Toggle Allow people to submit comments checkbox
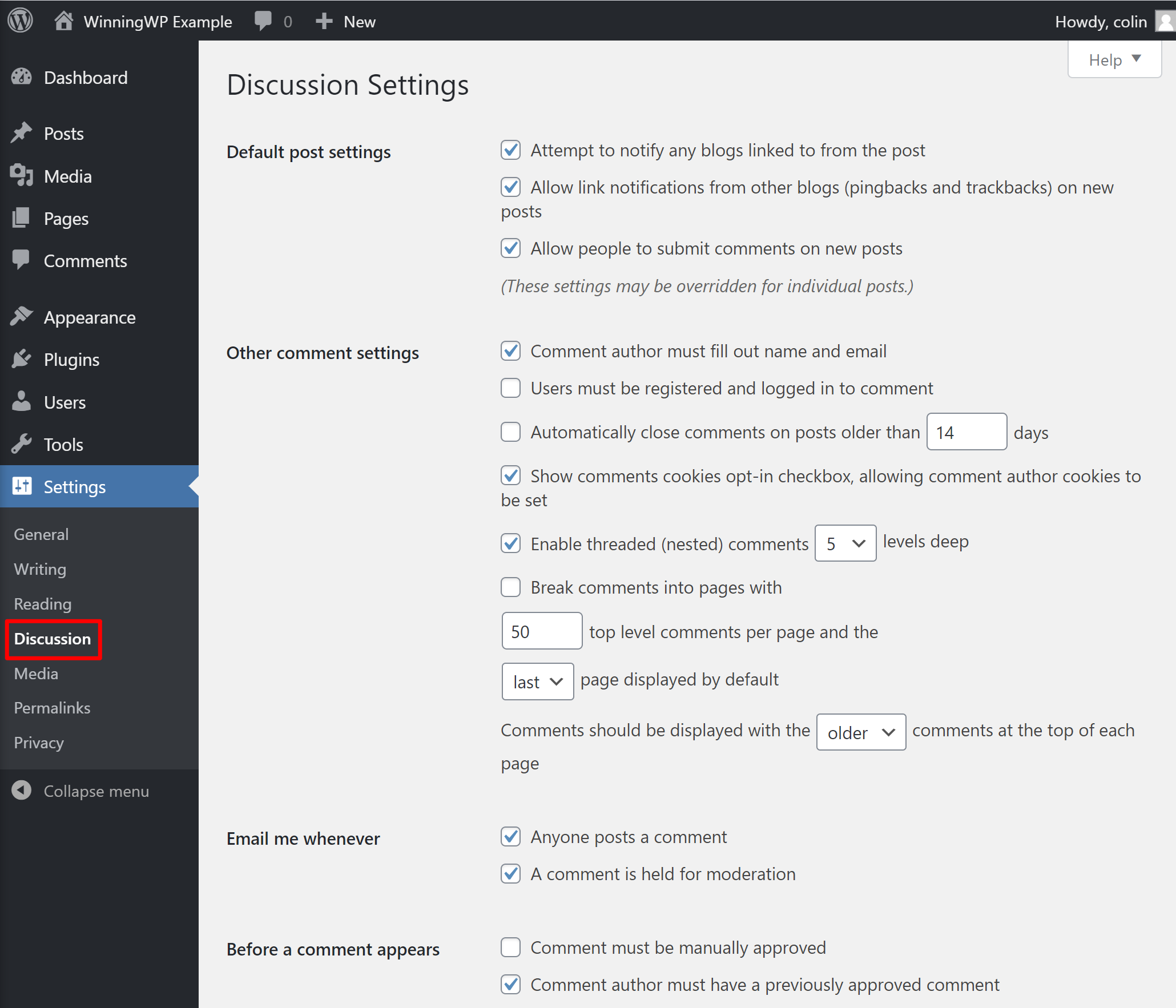The image size is (1176, 1008). pyautogui.click(x=511, y=248)
